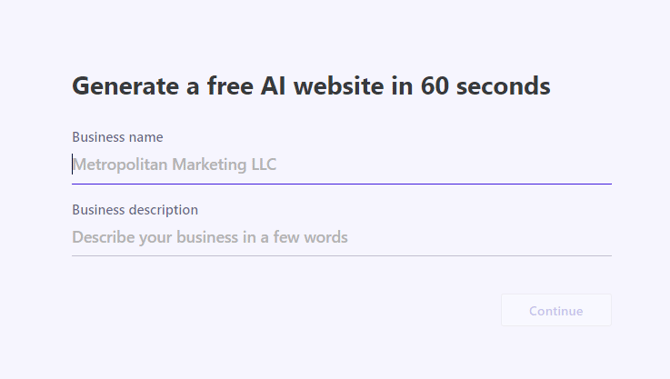Click the gray underline under Business description field
670x379 pixels.
[x=341, y=256]
